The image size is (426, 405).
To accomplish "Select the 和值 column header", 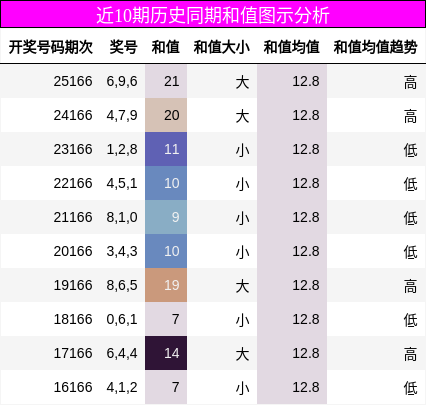I will 166,47.
